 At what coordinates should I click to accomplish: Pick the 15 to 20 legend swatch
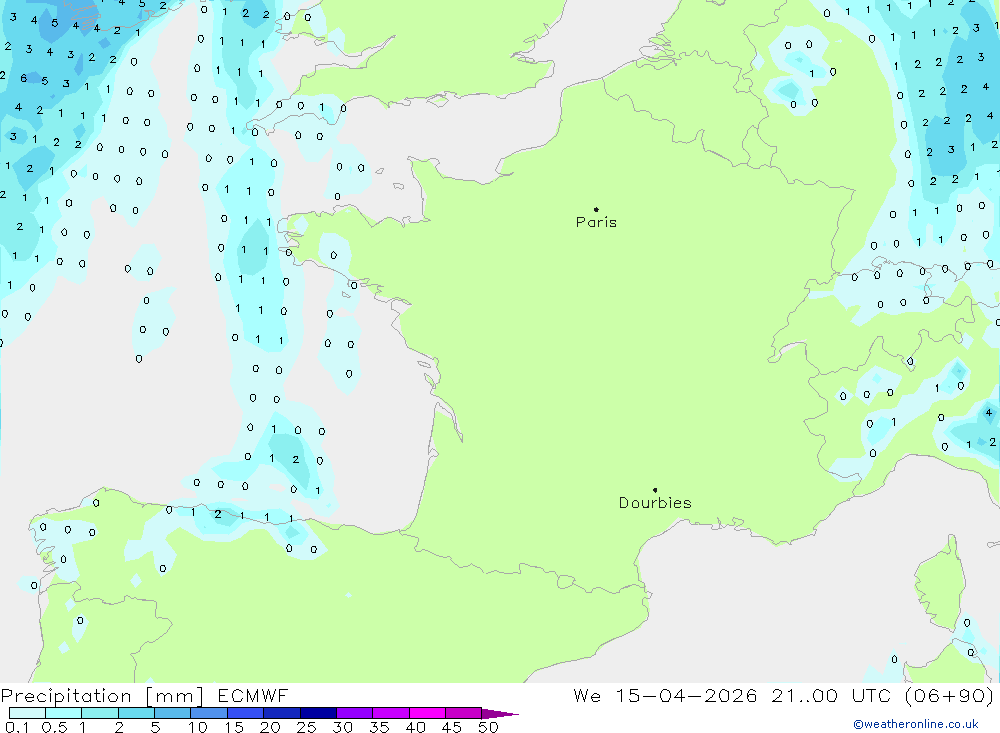pos(246,713)
